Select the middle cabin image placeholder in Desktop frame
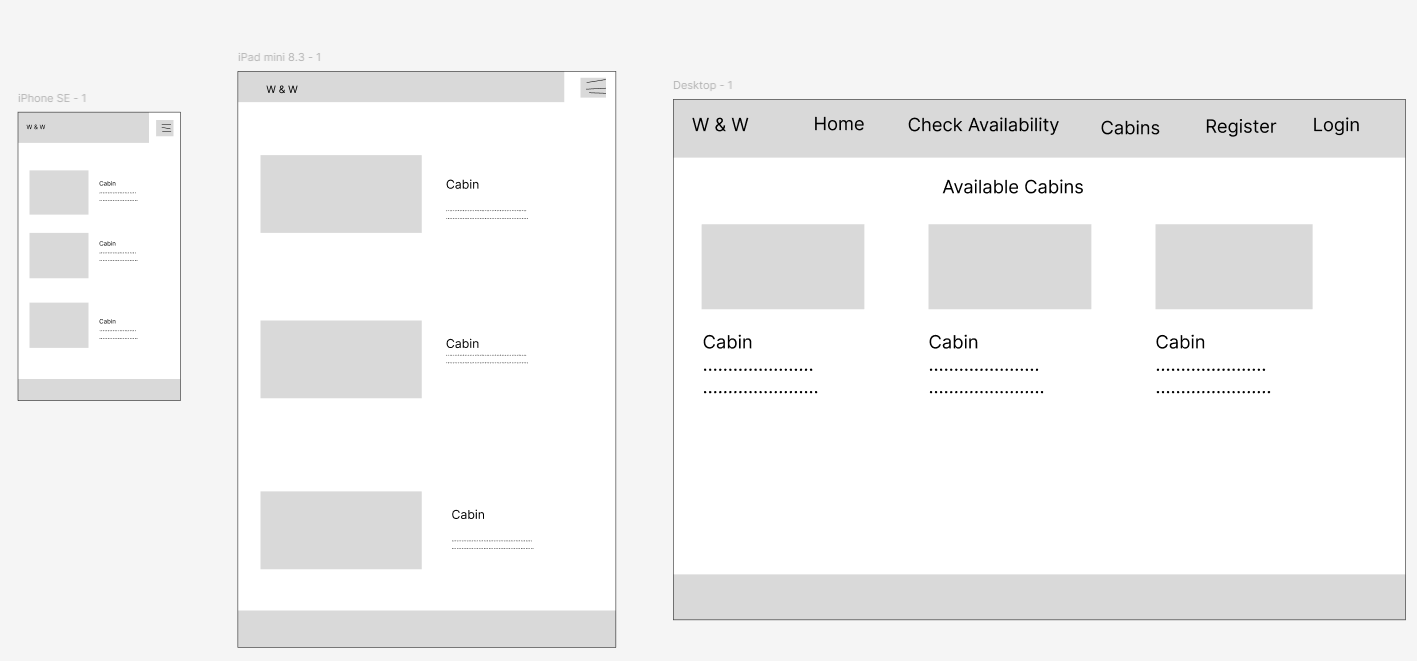 tap(1010, 266)
